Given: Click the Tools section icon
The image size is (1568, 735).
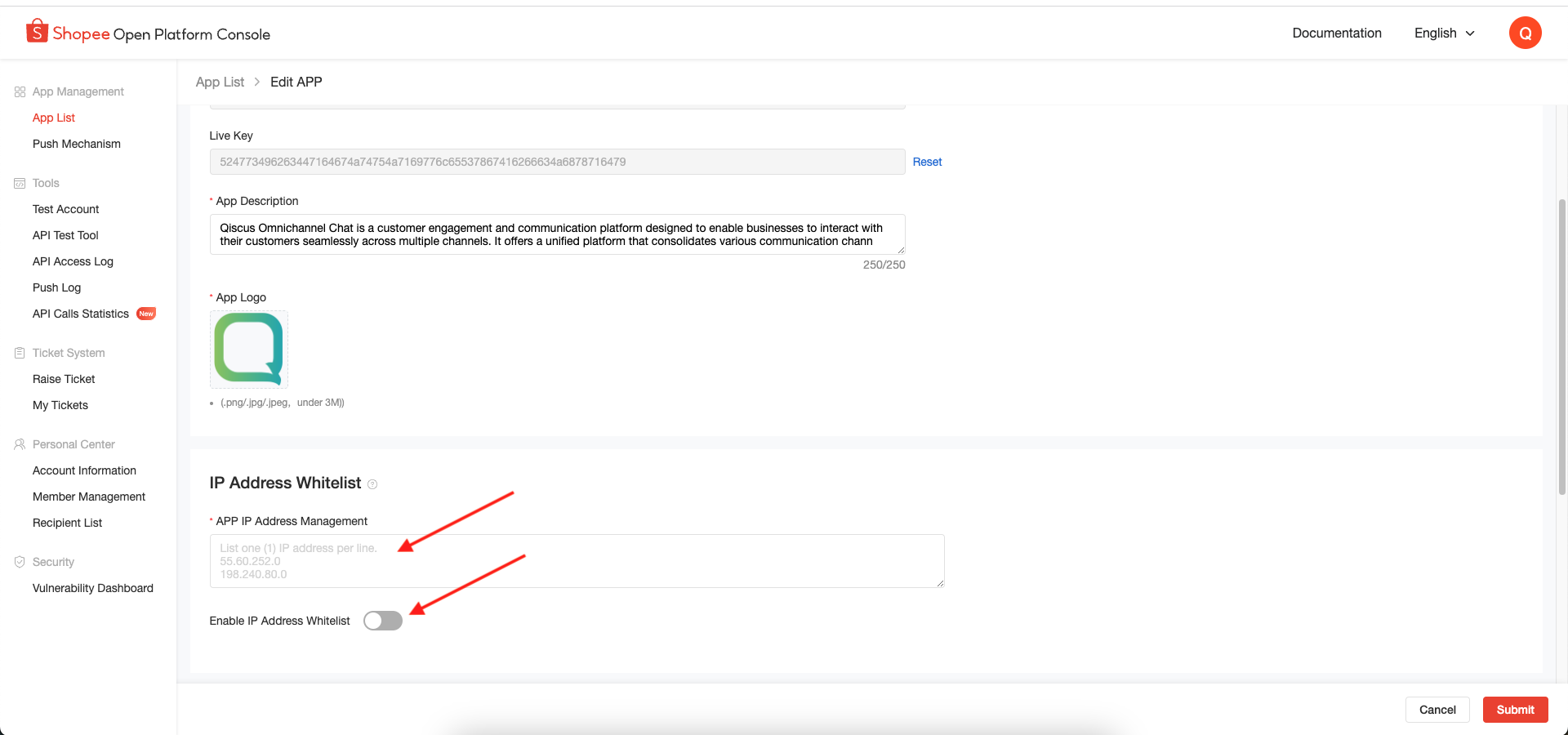Looking at the screenshot, I should (x=20, y=183).
